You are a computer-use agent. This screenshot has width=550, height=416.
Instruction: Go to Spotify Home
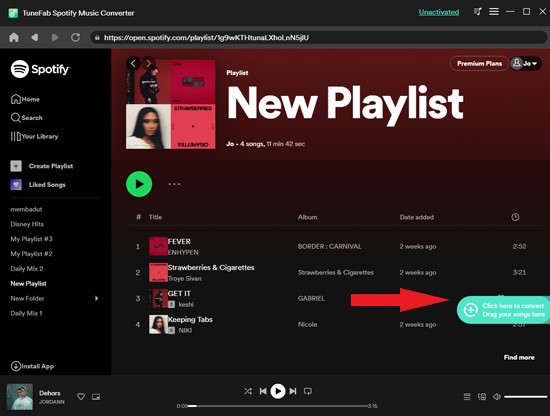pyautogui.click(x=25, y=99)
